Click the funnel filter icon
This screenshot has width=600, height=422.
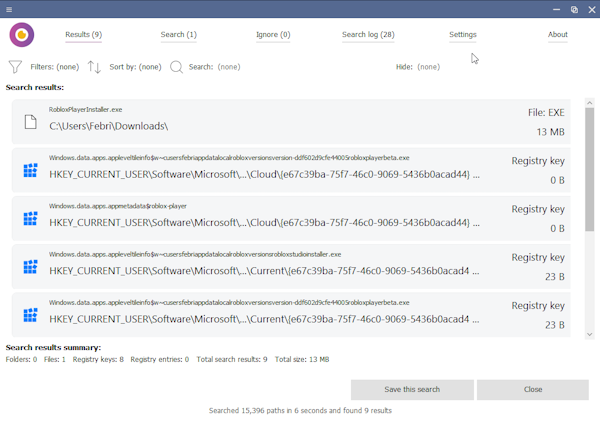point(15,67)
